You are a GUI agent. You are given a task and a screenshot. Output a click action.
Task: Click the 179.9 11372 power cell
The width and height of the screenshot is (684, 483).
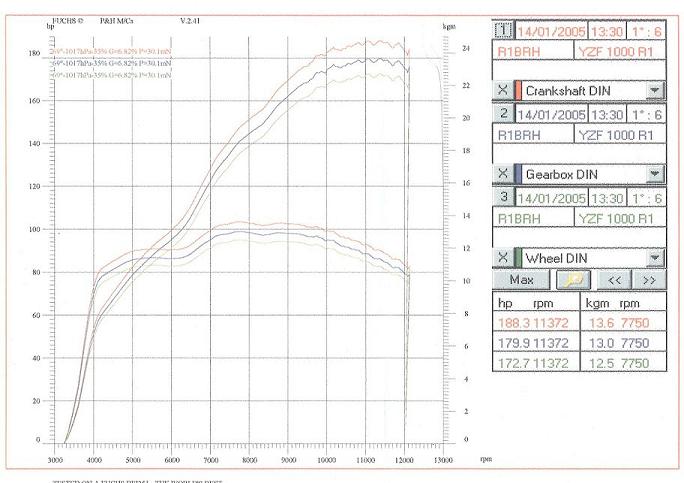(x=536, y=343)
